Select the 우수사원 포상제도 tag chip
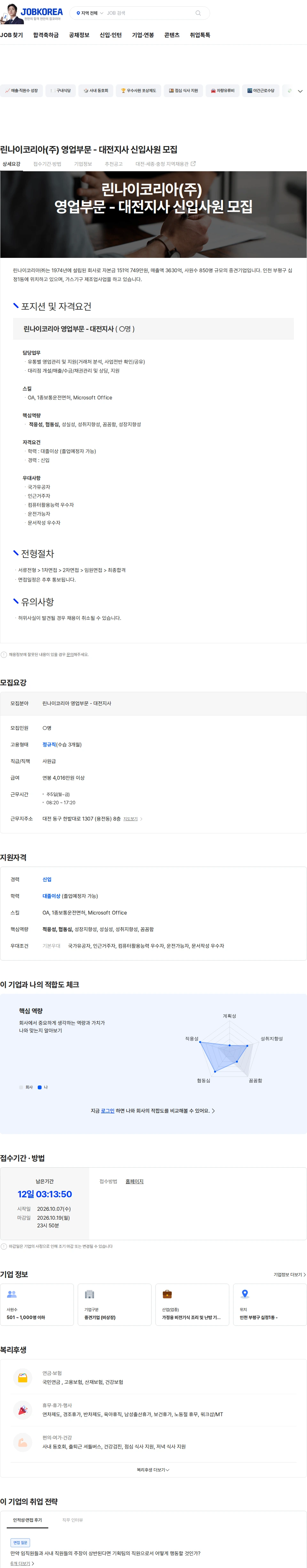307x1568 pixels. click(x=138, y=91)
